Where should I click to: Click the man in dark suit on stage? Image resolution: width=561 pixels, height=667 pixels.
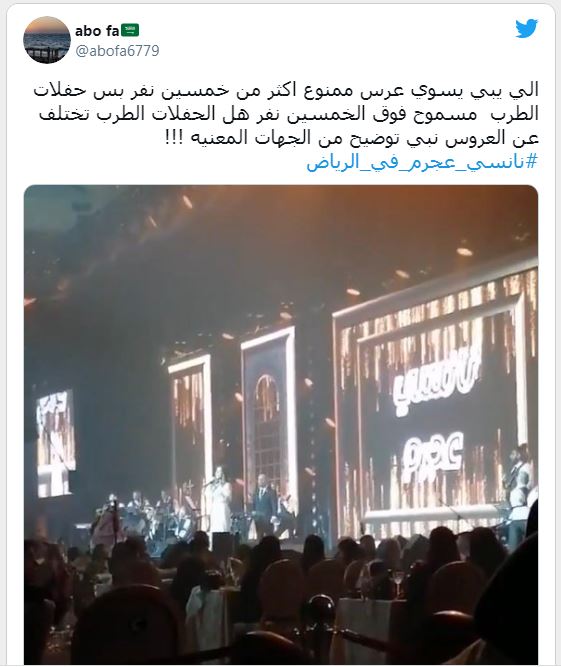pyautogui.click(x=263, y=506)
